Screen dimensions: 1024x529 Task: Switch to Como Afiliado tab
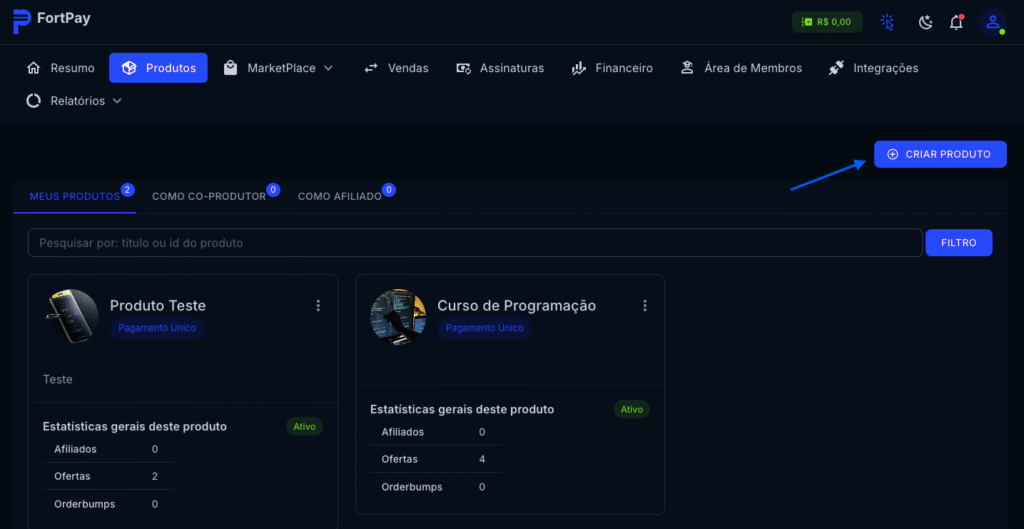(340, 197)
